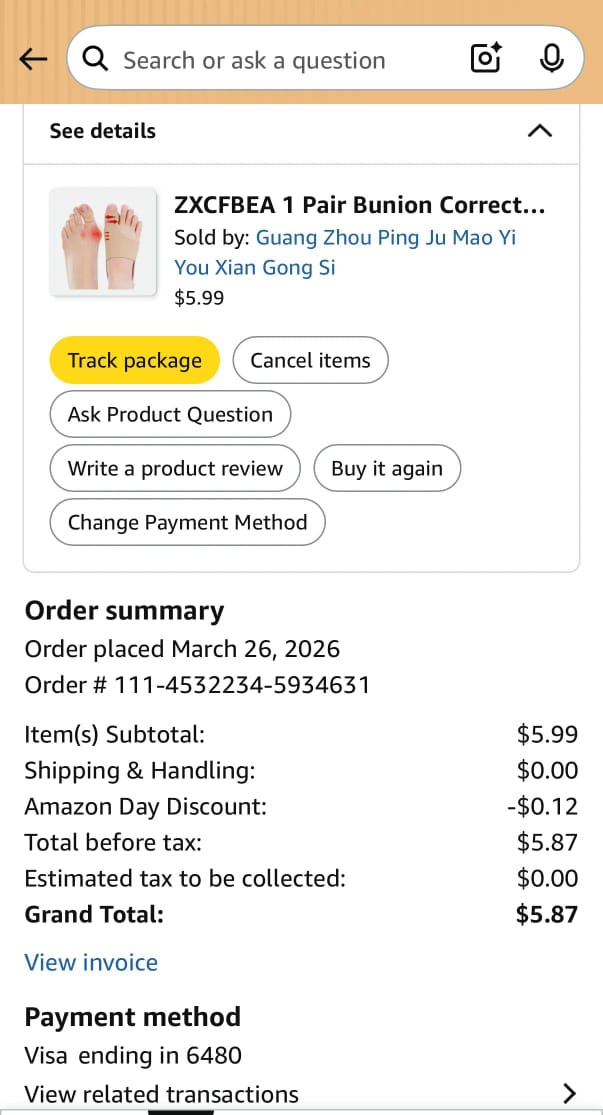The width and height of the screenshot is (603, 1115).
Task: Open the bunion corrector product thumbnail
Action: tap(103, 241)
